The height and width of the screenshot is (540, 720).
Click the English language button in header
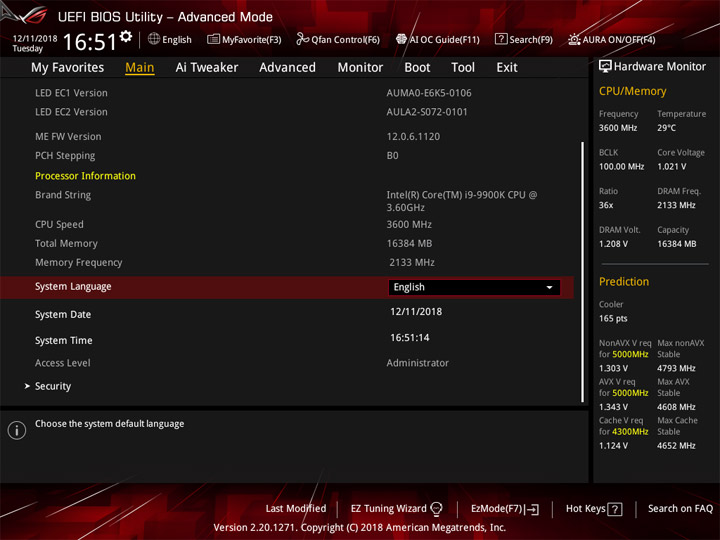pyautogui.click(x=170, y=39)
